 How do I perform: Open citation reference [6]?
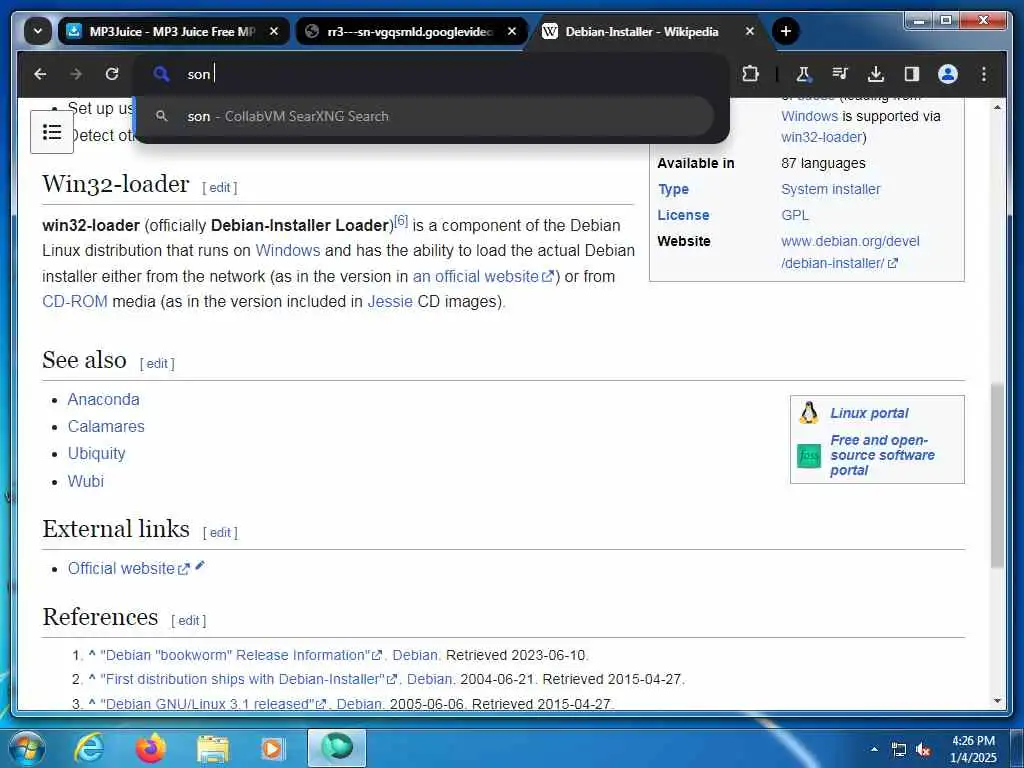tap(401, 220)
